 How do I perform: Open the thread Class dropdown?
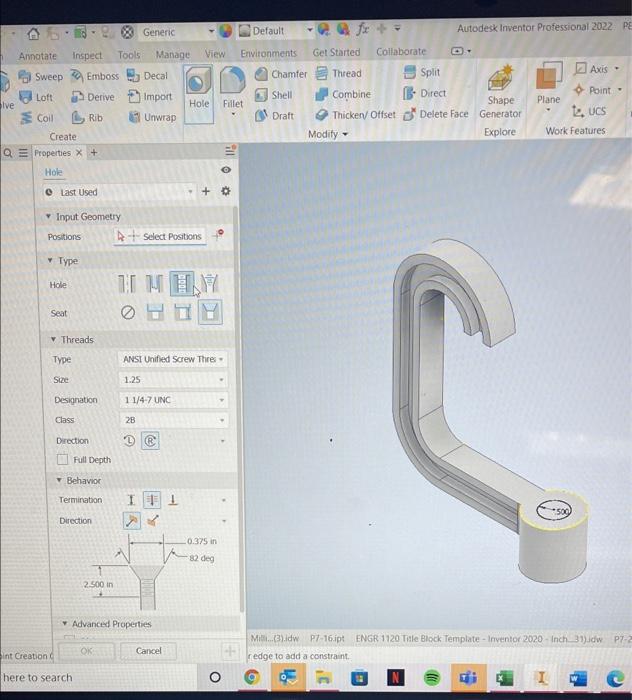click(x=173, y=420)
